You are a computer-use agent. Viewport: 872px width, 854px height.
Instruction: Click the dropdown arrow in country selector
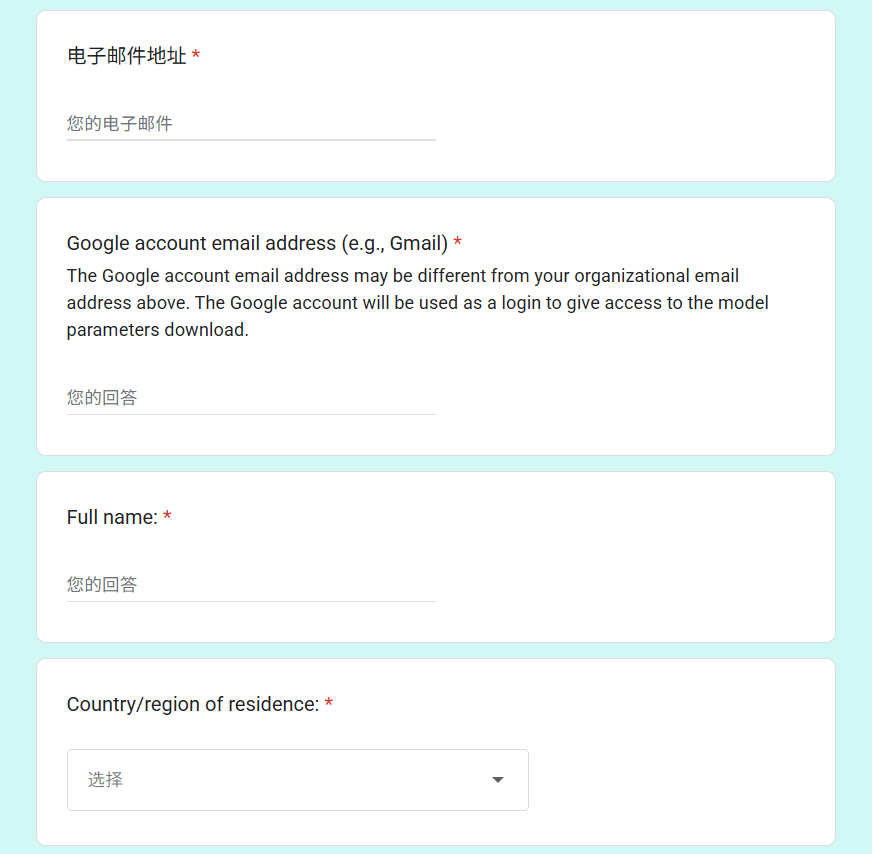coord(498,780)
